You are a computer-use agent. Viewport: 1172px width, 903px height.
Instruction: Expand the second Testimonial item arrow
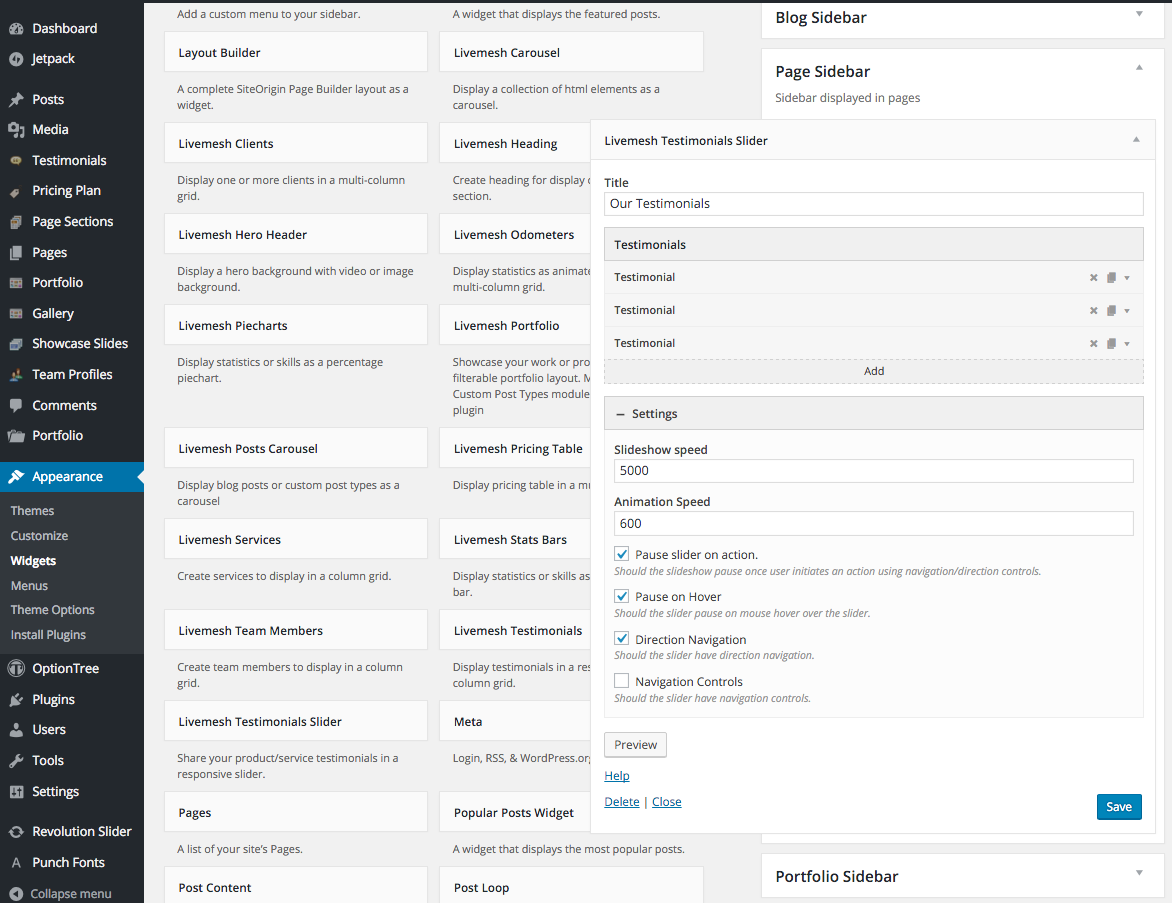click(x=1127, y=311)
